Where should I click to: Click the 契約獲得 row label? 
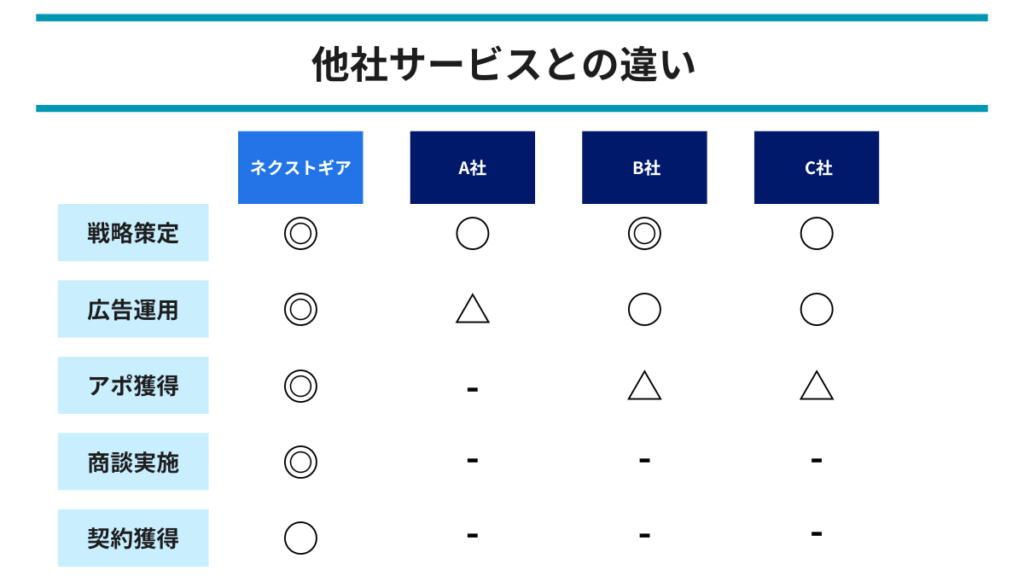pos(133,538)
